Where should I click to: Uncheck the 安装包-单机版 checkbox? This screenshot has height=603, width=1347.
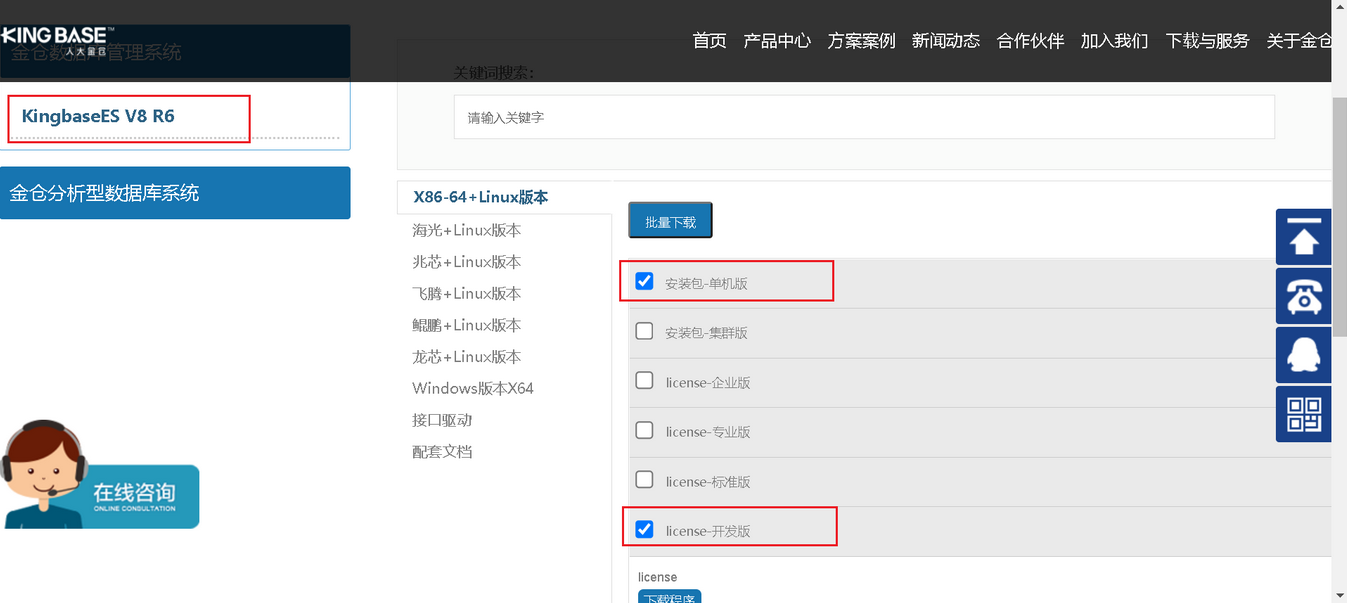tap(644, 281)
